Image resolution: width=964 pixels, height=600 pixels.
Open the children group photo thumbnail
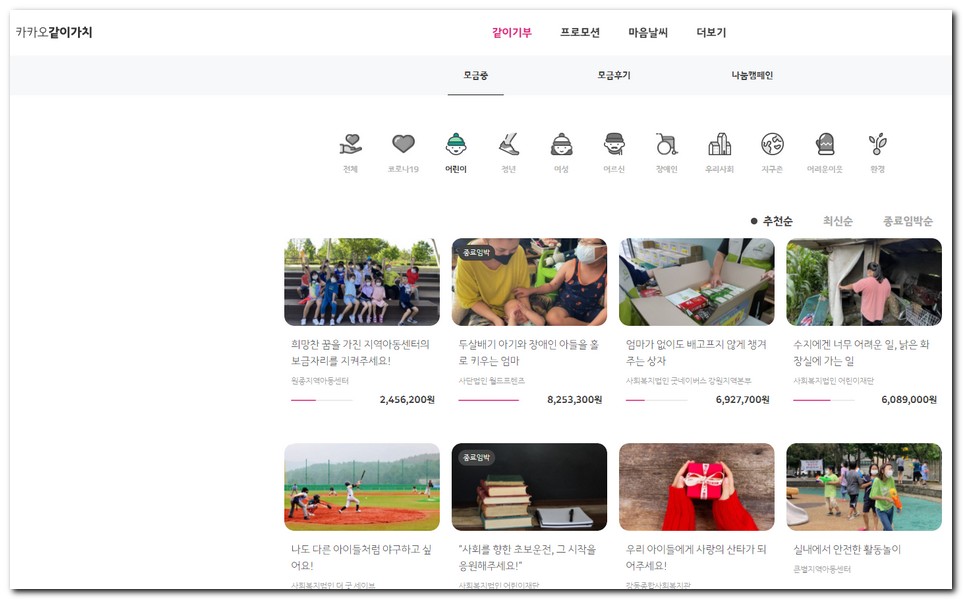pyautogui.click(x=362, y=282)
